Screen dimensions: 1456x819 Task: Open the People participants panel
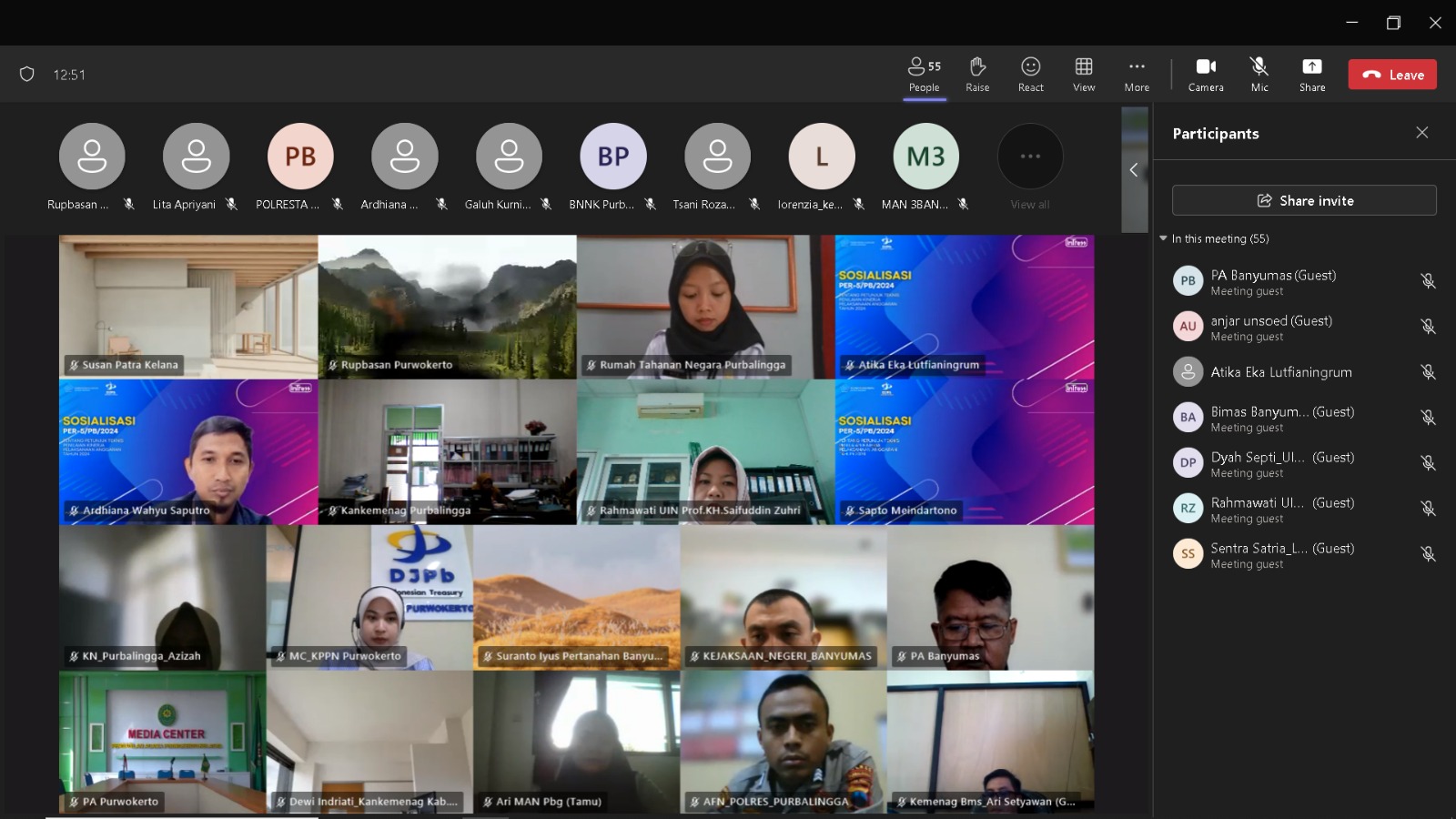(x=924, y=75)
